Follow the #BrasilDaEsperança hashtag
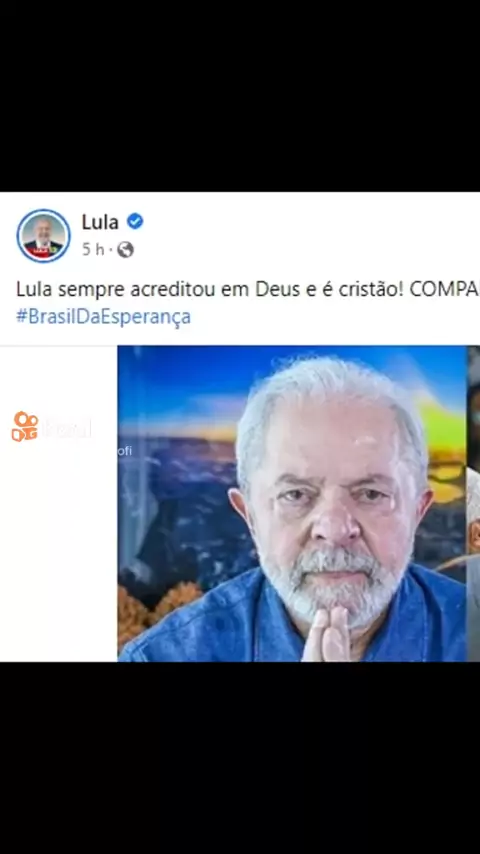480x854 pixels. tap(104, 316)
